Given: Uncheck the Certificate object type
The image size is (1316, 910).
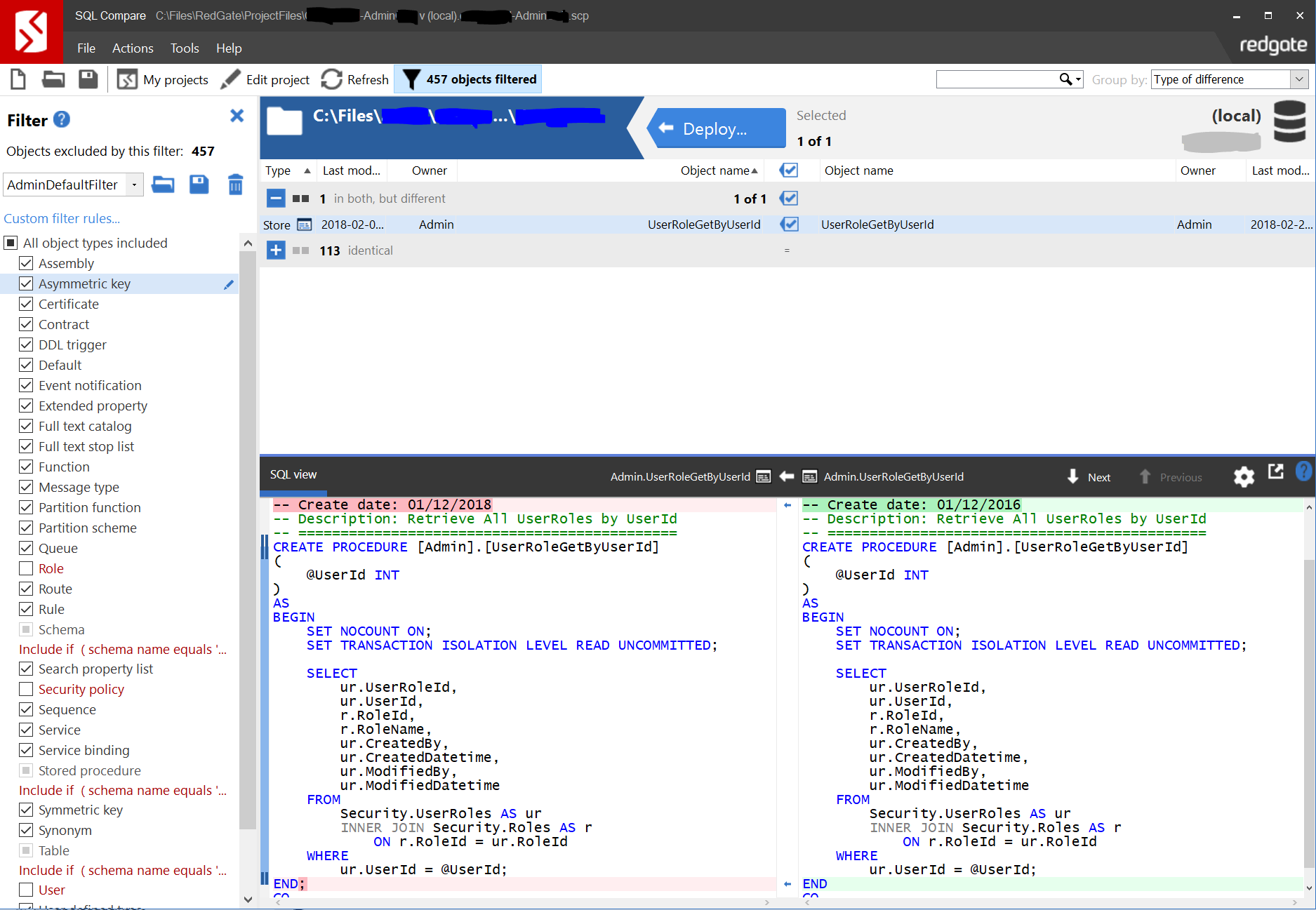Looking at the screenshot, I should pyautogui.click(x=26, y=304).
